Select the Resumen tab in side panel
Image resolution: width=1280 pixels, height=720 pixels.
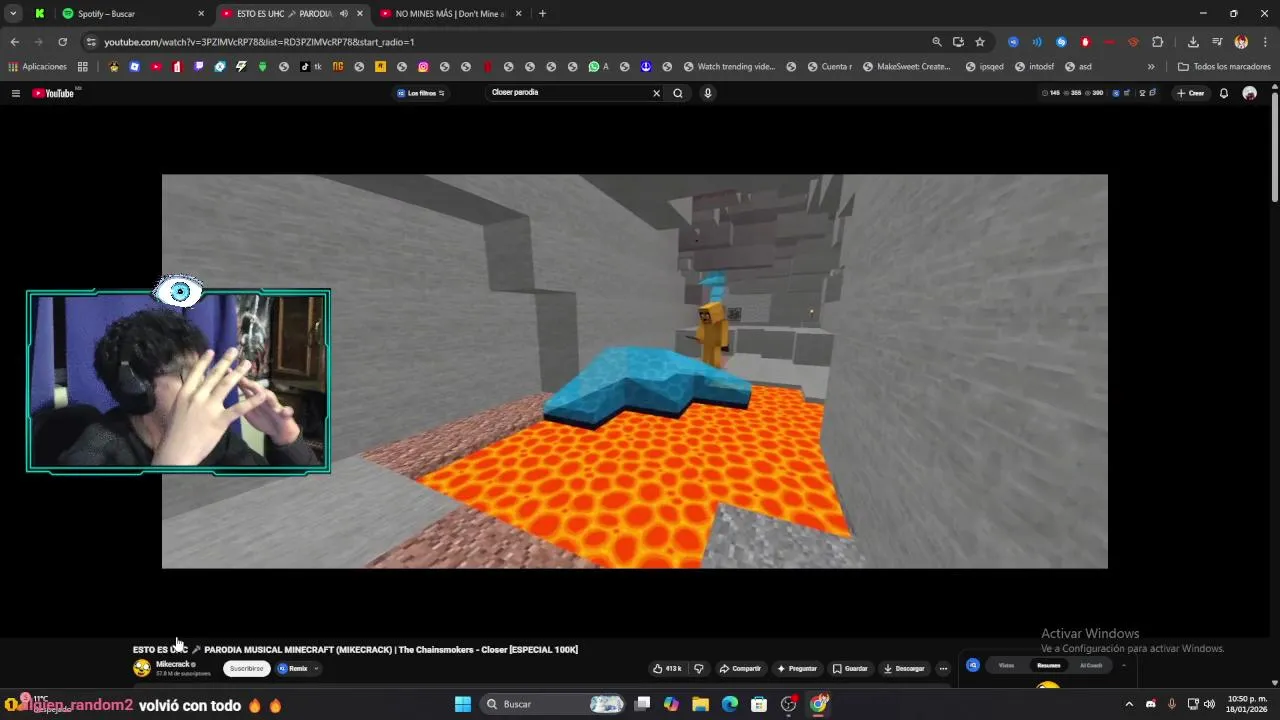coord(1048,665)
